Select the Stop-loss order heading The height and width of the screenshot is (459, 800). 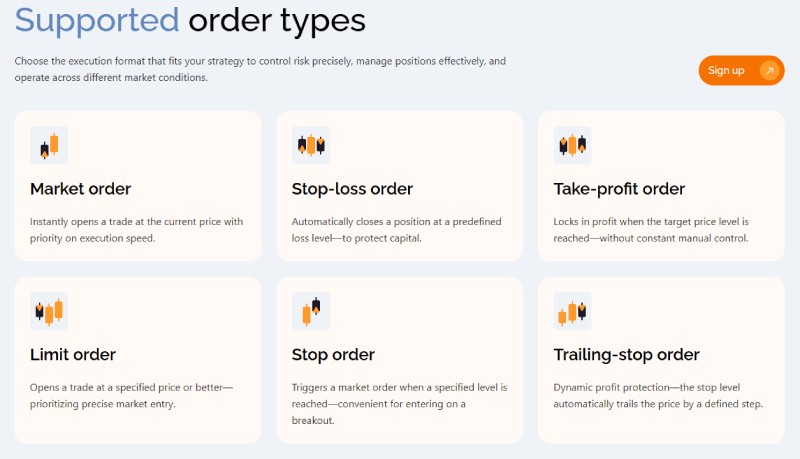point(352,189)
